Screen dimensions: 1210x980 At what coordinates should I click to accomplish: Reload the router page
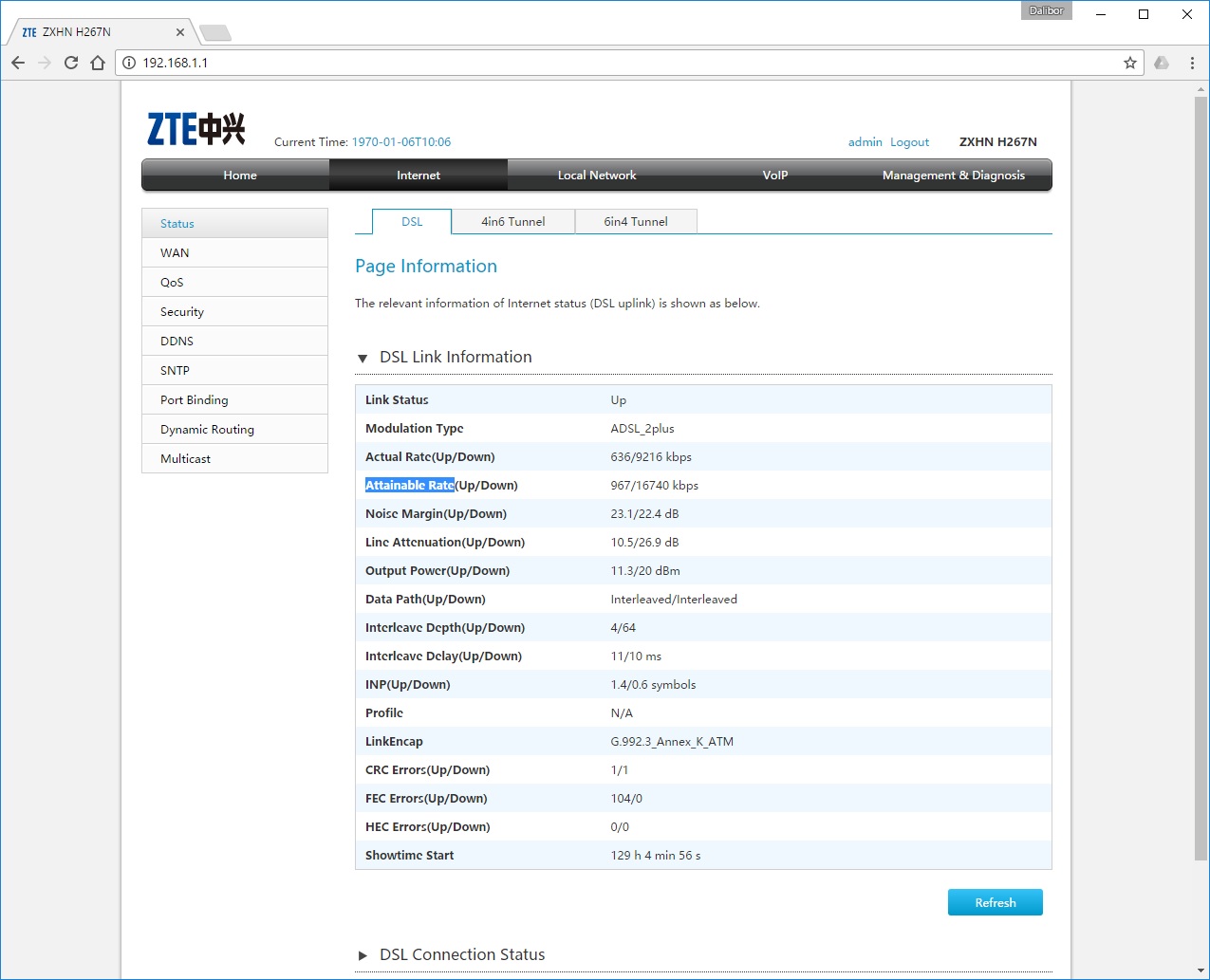click(71, 63)
